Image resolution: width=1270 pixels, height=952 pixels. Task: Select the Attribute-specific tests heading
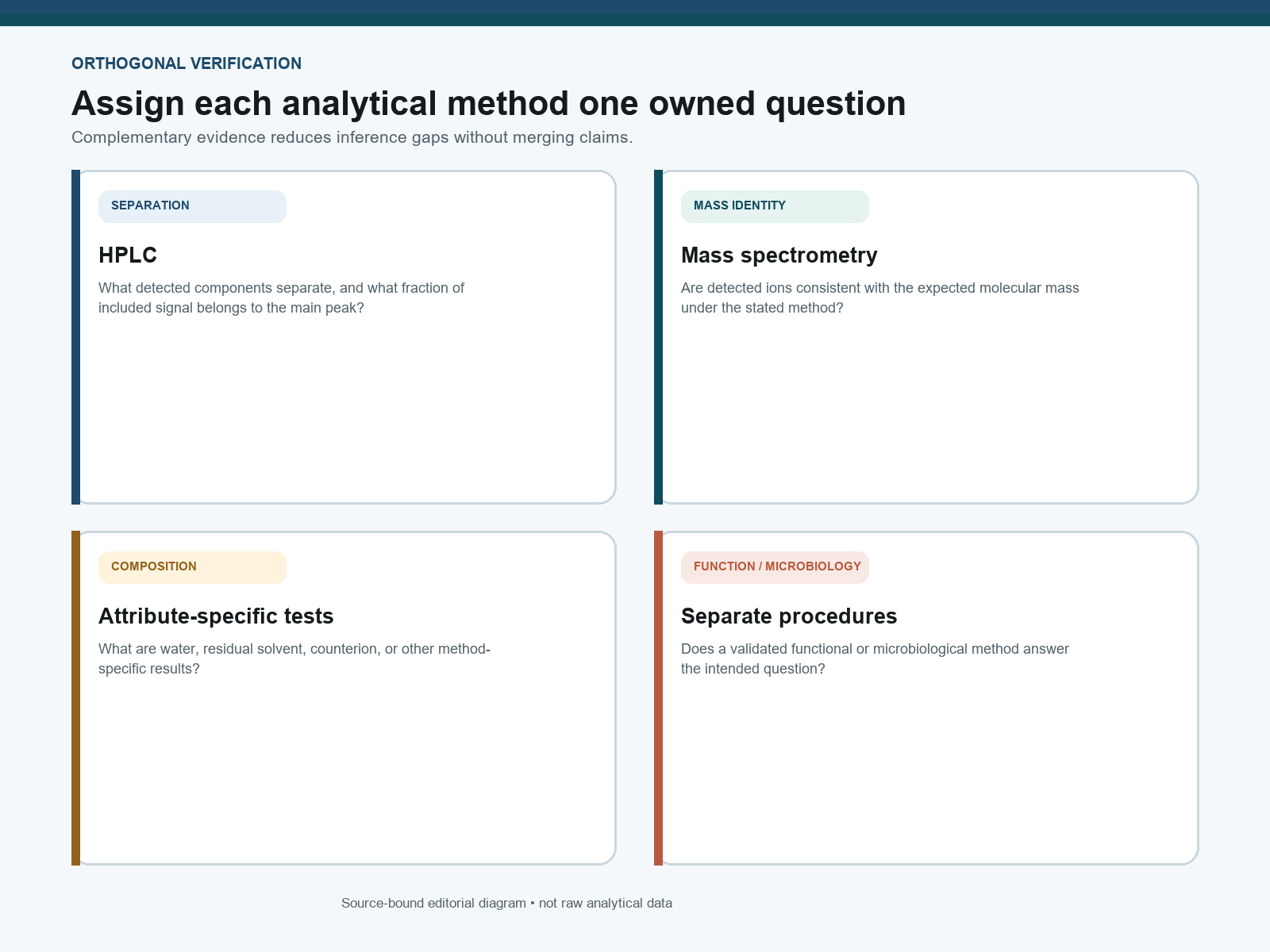coord(216,616)
